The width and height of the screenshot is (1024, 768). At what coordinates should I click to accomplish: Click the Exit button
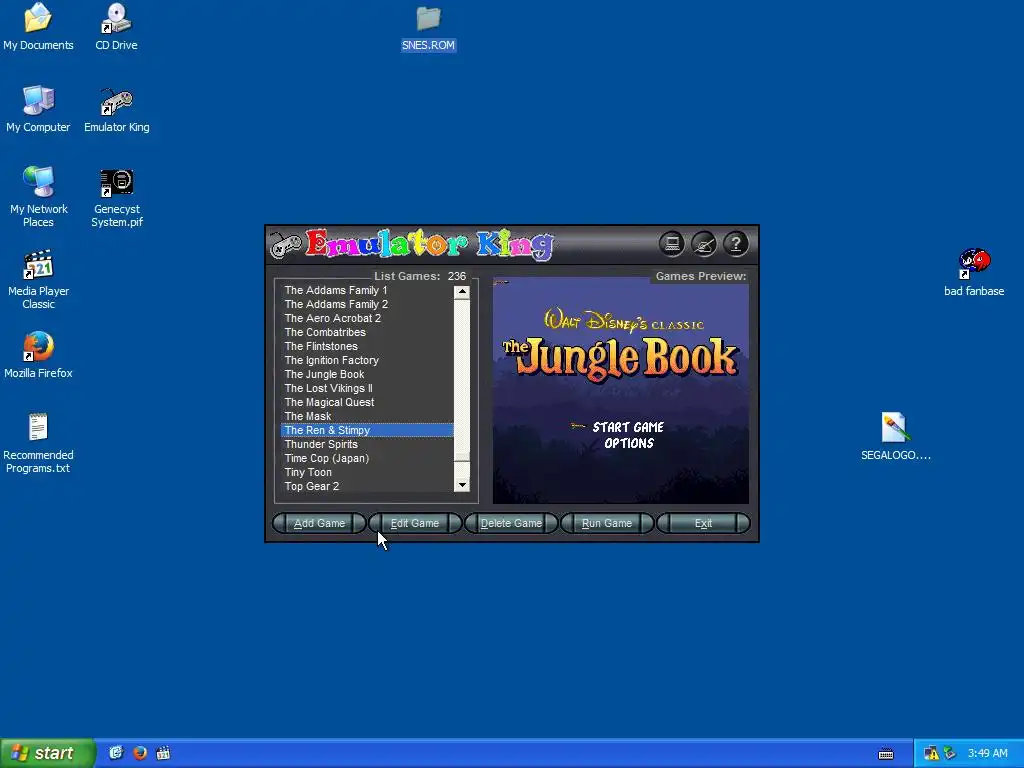coord(703,523)
